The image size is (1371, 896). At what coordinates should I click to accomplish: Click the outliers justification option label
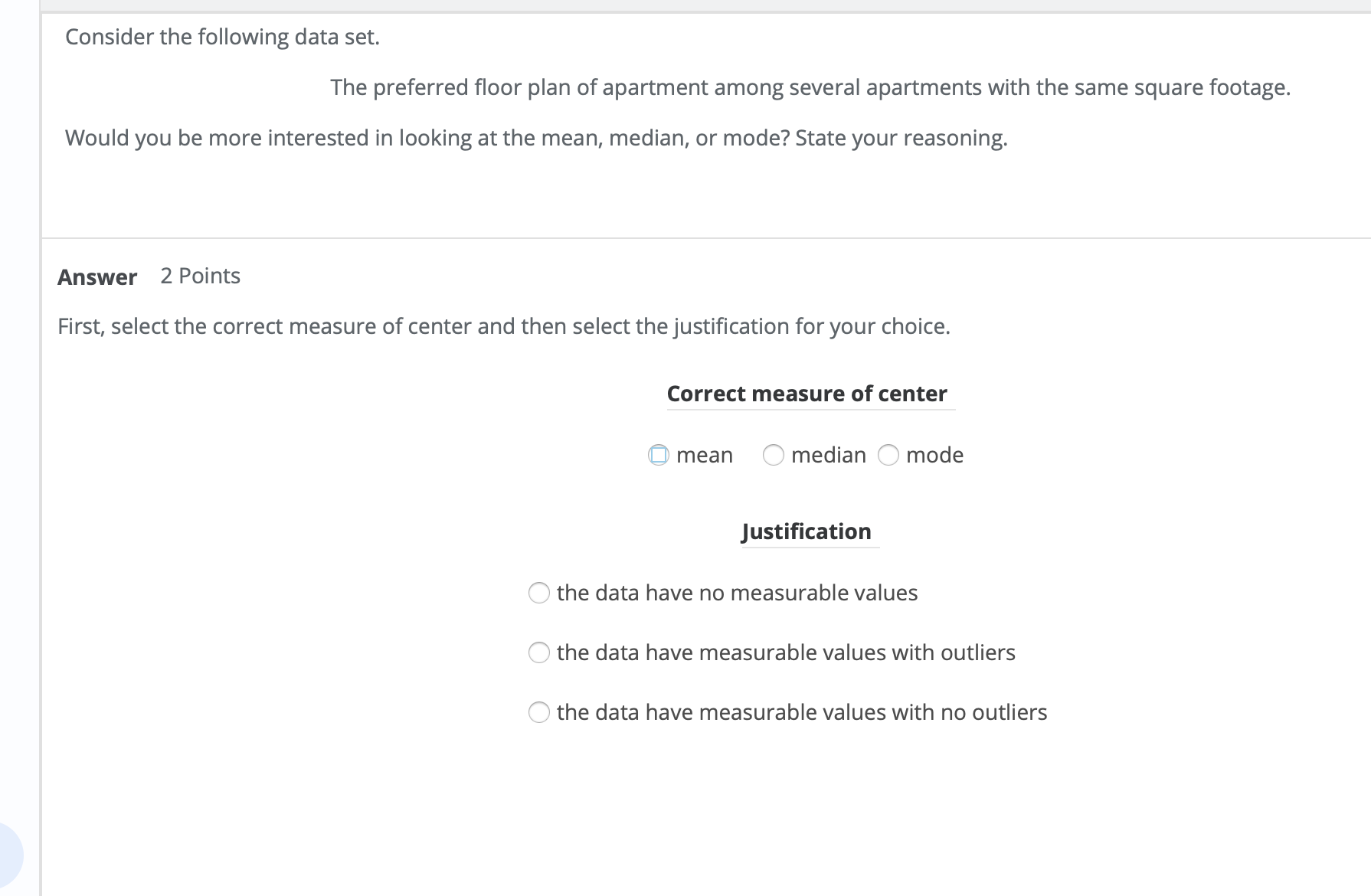point(786,652)
